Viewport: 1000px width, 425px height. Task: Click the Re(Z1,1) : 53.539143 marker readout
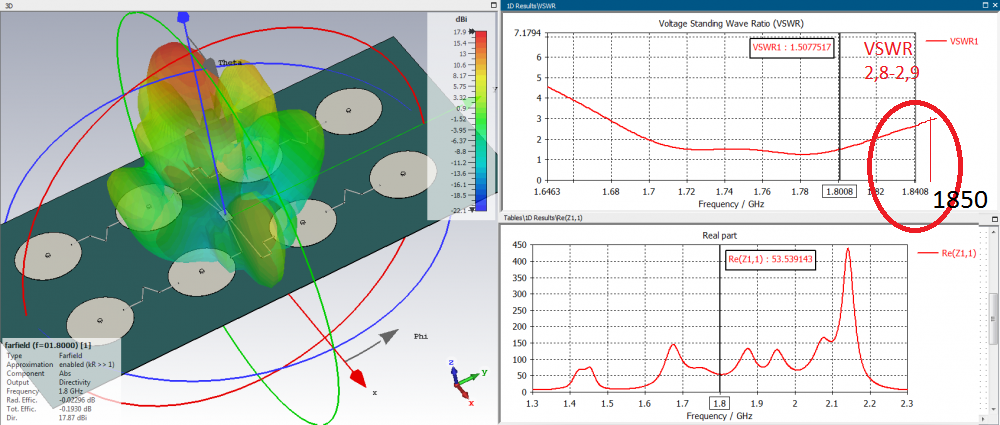pyautogui.click(x=770, y=260)
